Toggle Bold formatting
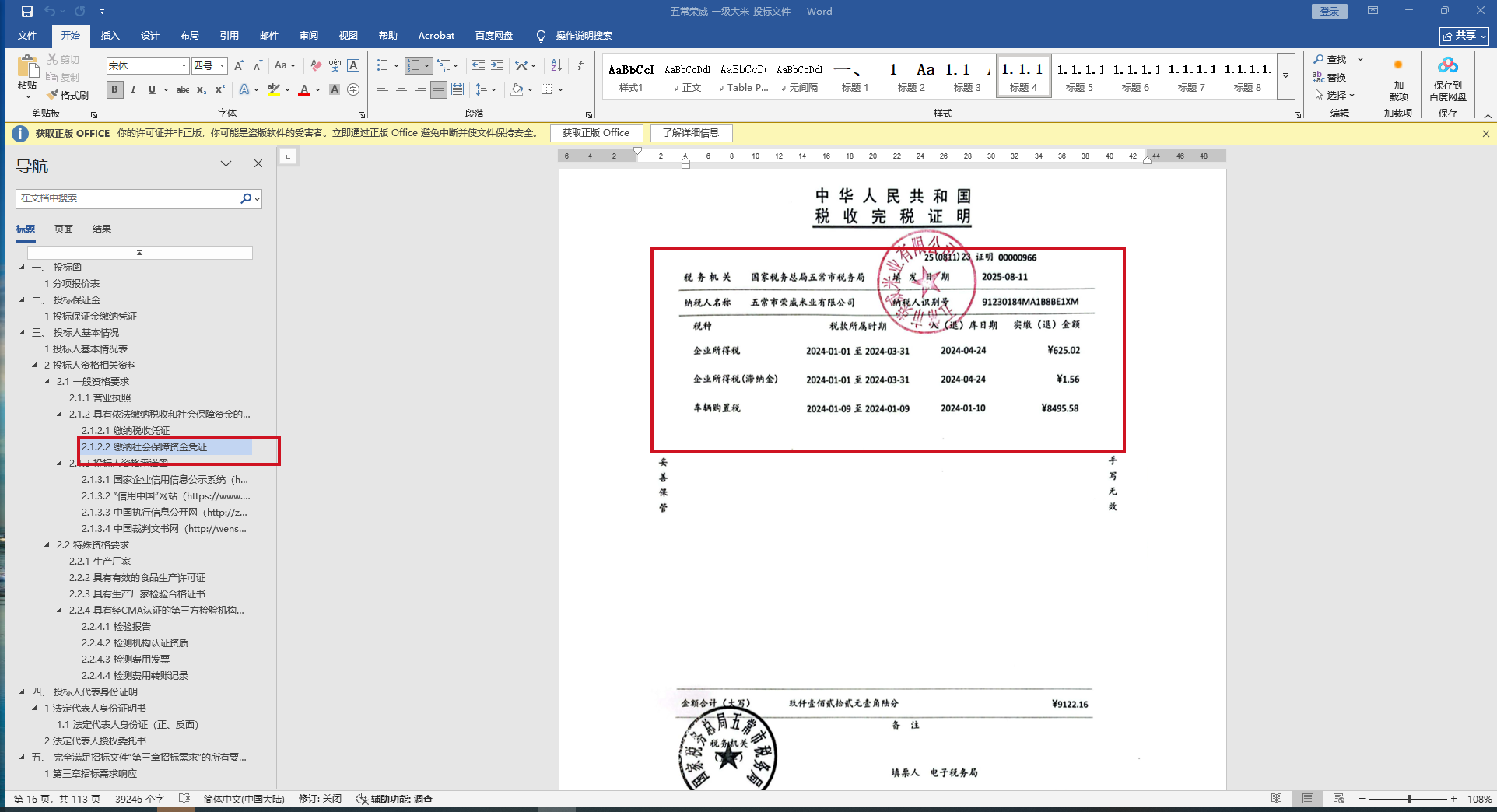 (x=114, y=89)
